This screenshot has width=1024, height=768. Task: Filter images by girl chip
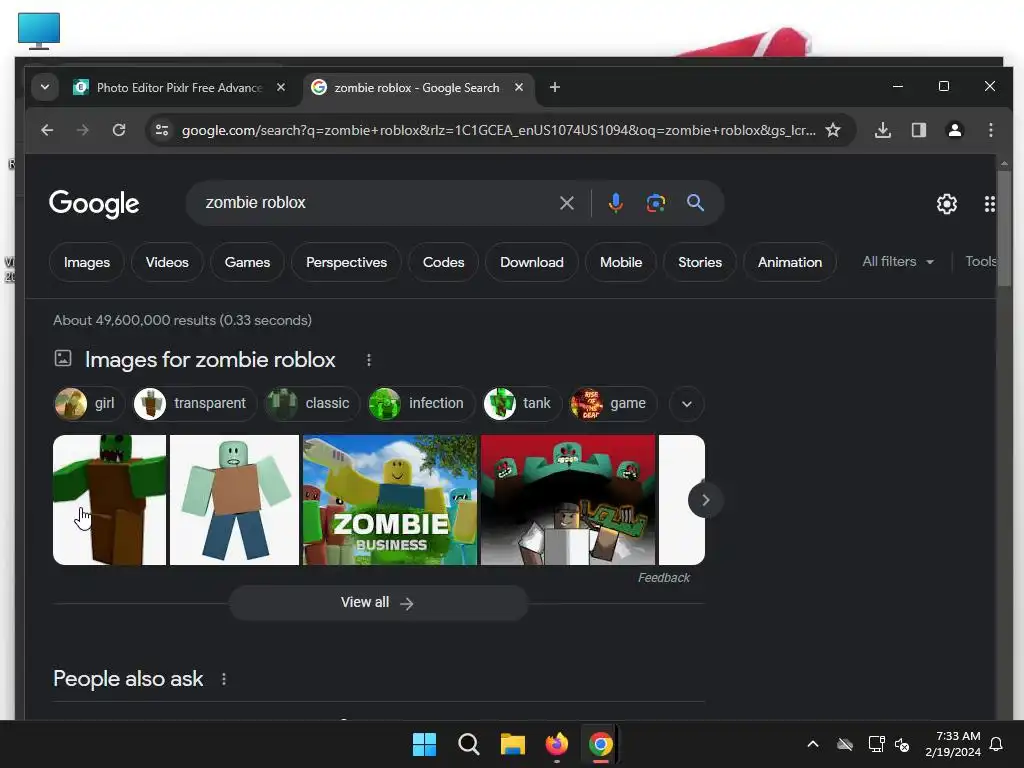[x=87, y=404]
